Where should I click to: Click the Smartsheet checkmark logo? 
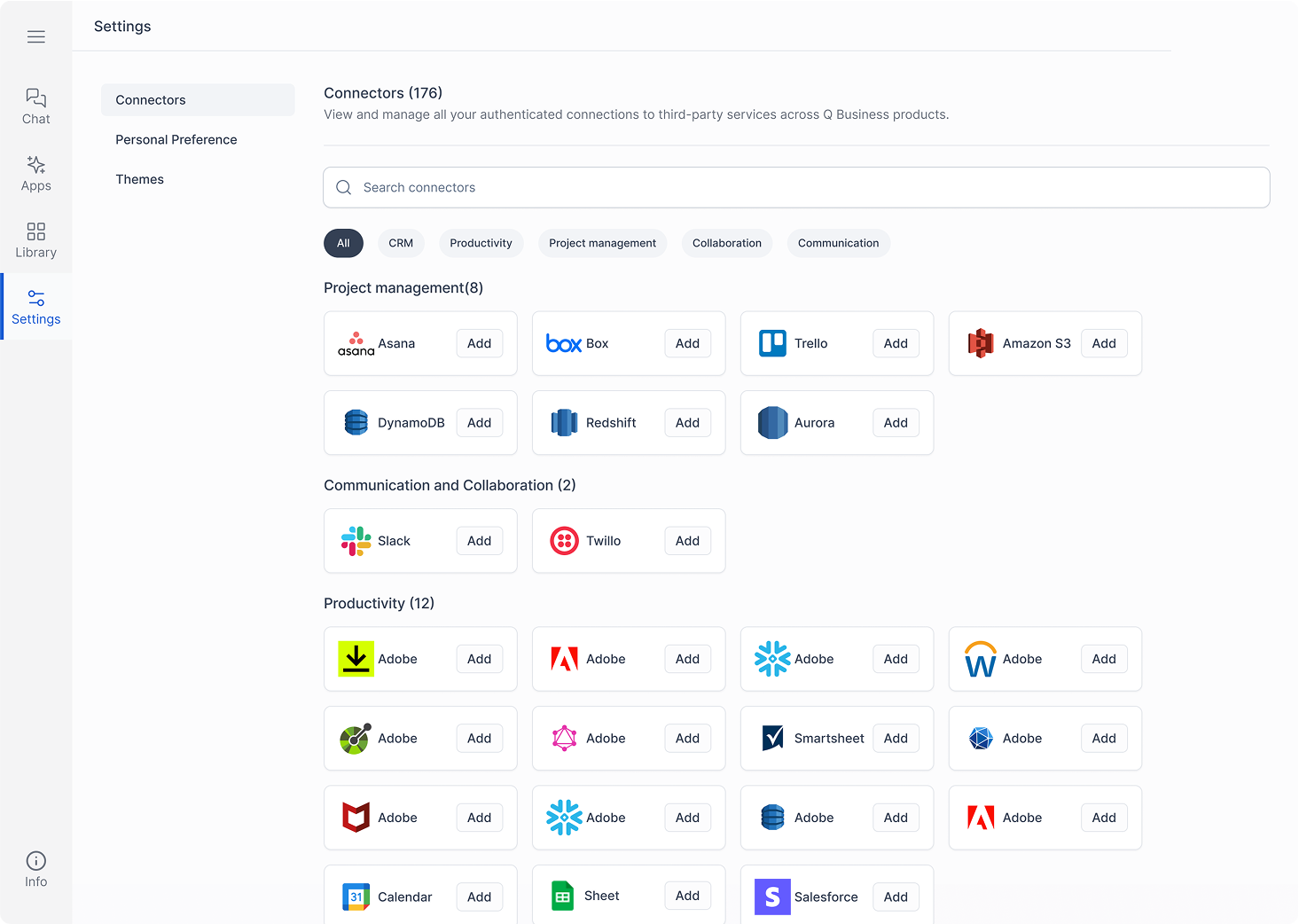(773, 738)
